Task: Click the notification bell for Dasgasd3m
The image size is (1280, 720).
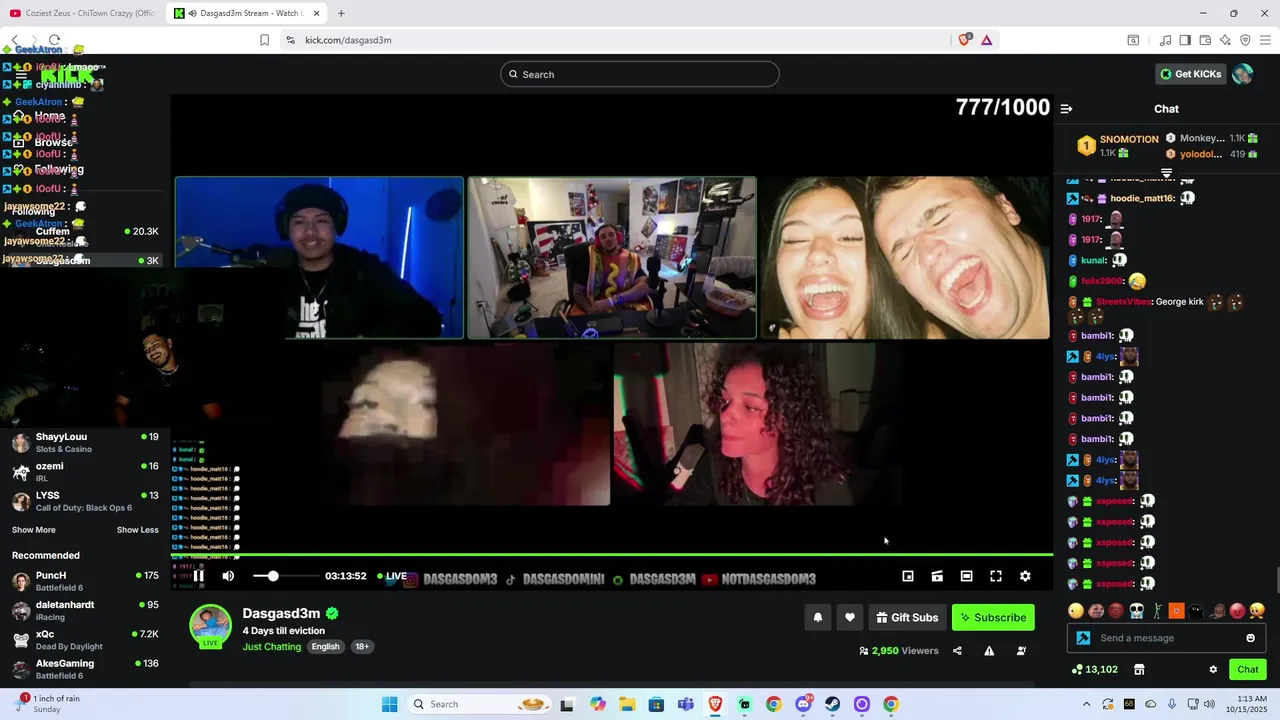Action: coord(818,618)
